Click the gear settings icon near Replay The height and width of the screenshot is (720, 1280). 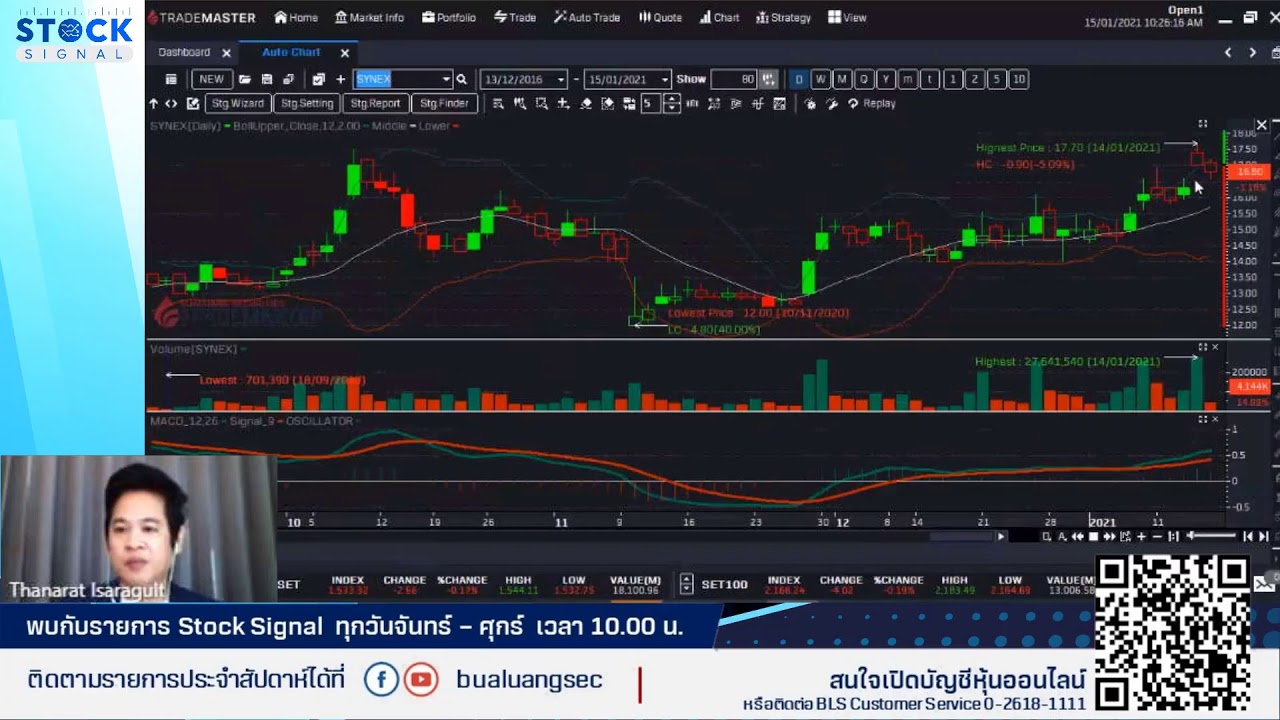coord(810,103)
